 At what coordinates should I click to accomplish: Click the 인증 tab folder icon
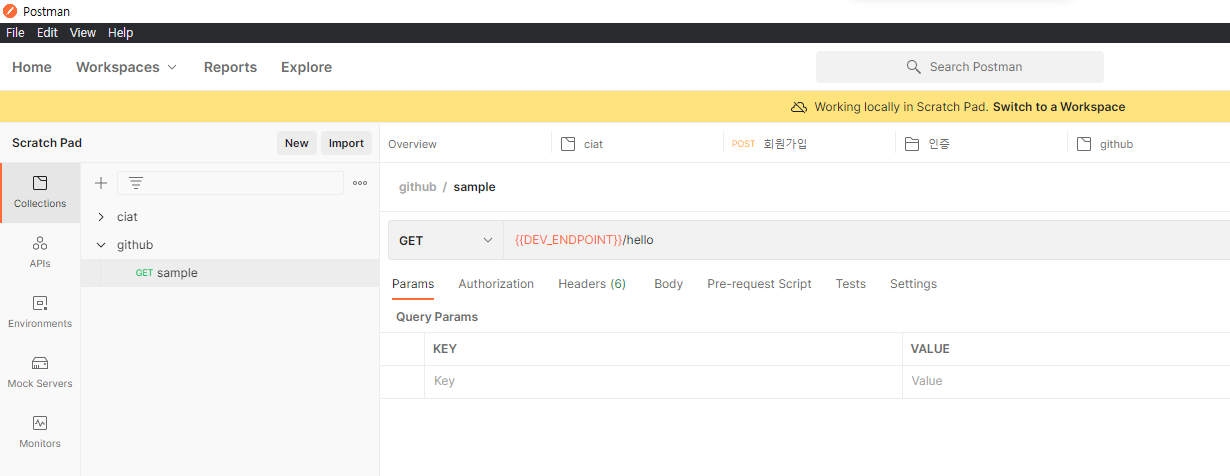pyautogui.click(x=911, y=144)
